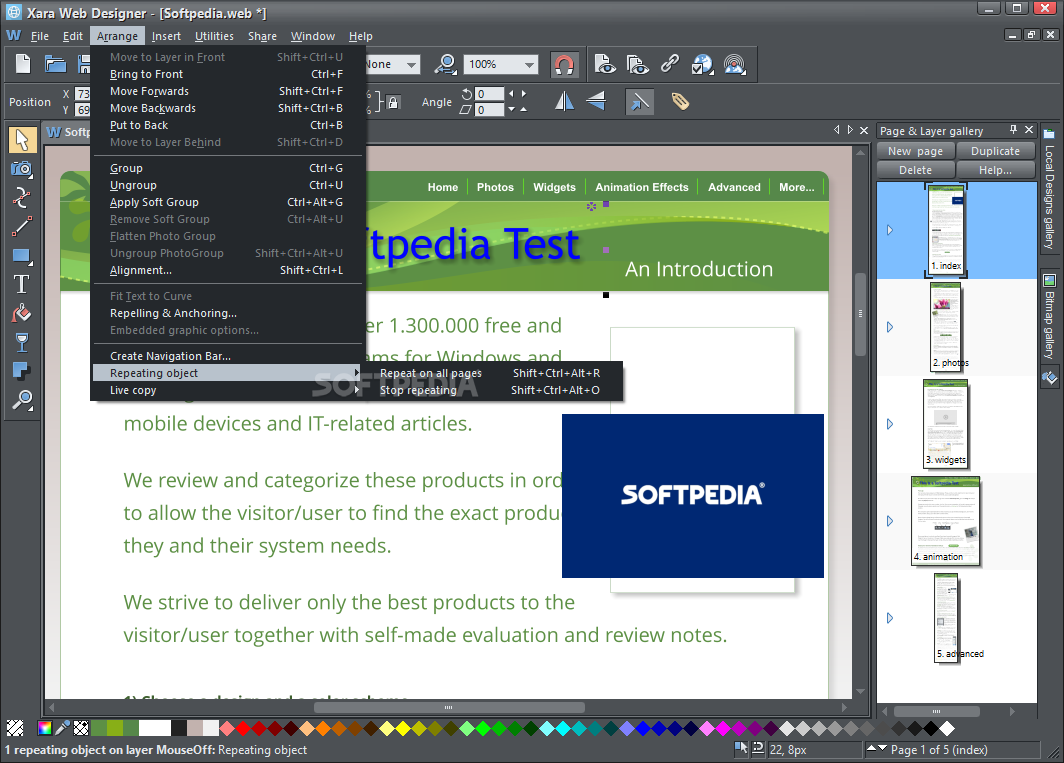Click the horizontal canvas scrollbar
1064x763 pixels.
coord(449,707)
